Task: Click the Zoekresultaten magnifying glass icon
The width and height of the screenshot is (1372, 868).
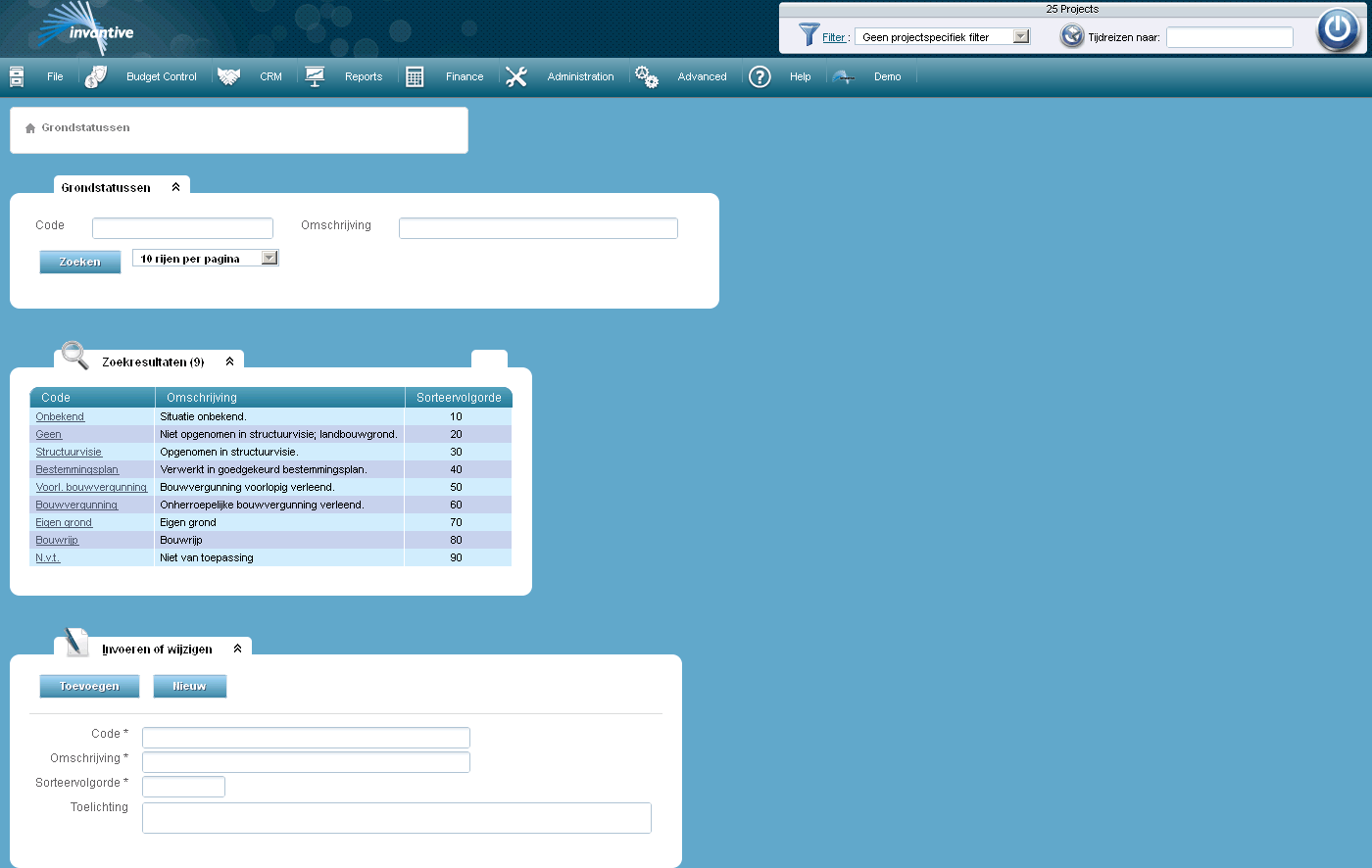Action: click(x=75, y=355)
